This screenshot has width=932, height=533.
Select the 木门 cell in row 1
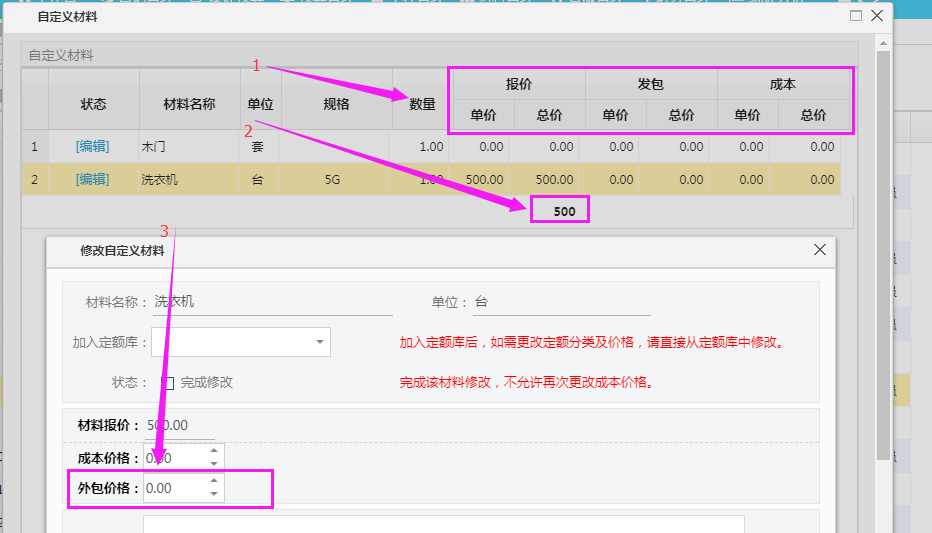189,147
